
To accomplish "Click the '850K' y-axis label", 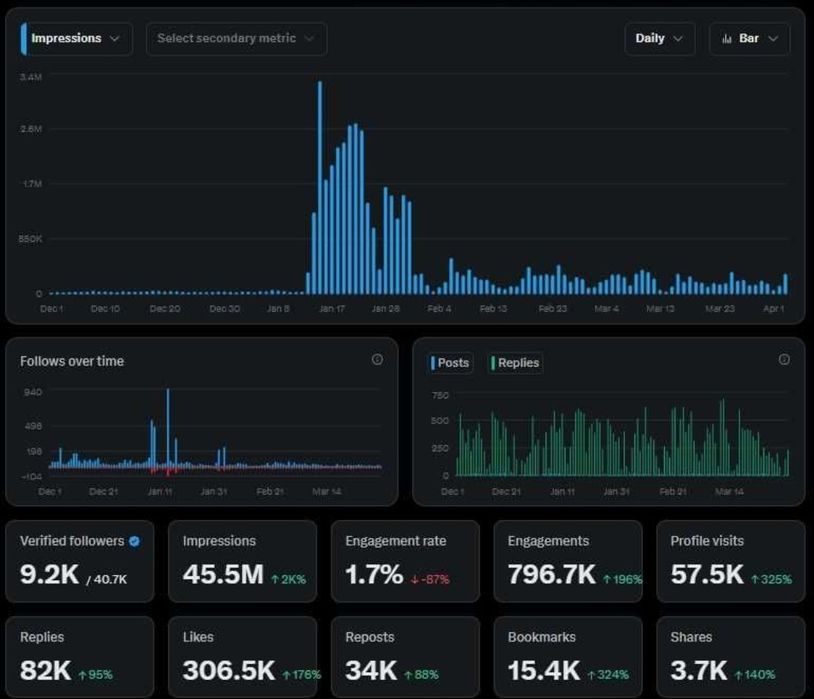I will tap(30, 239).
